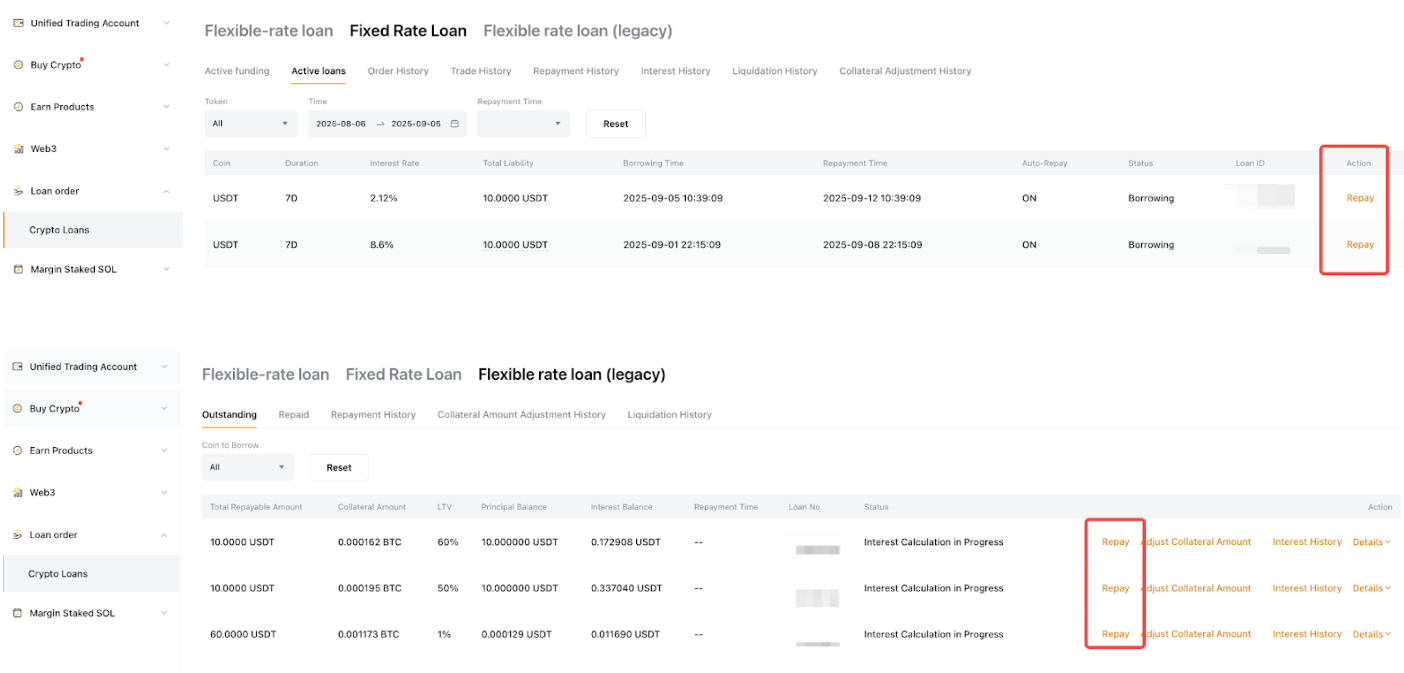Screen dimensions: 1404x673
Task: Click the calendar icon in date range field
Action: coord(455,124)
